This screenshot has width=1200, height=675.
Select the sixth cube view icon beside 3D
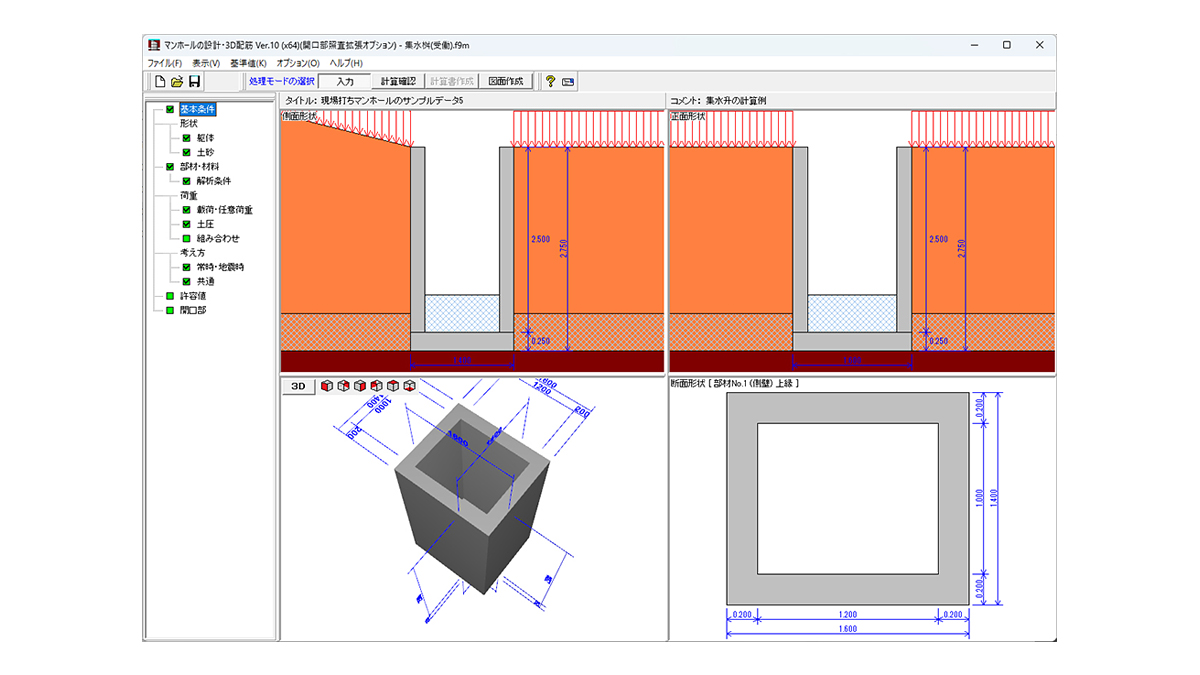pos(410,386)
